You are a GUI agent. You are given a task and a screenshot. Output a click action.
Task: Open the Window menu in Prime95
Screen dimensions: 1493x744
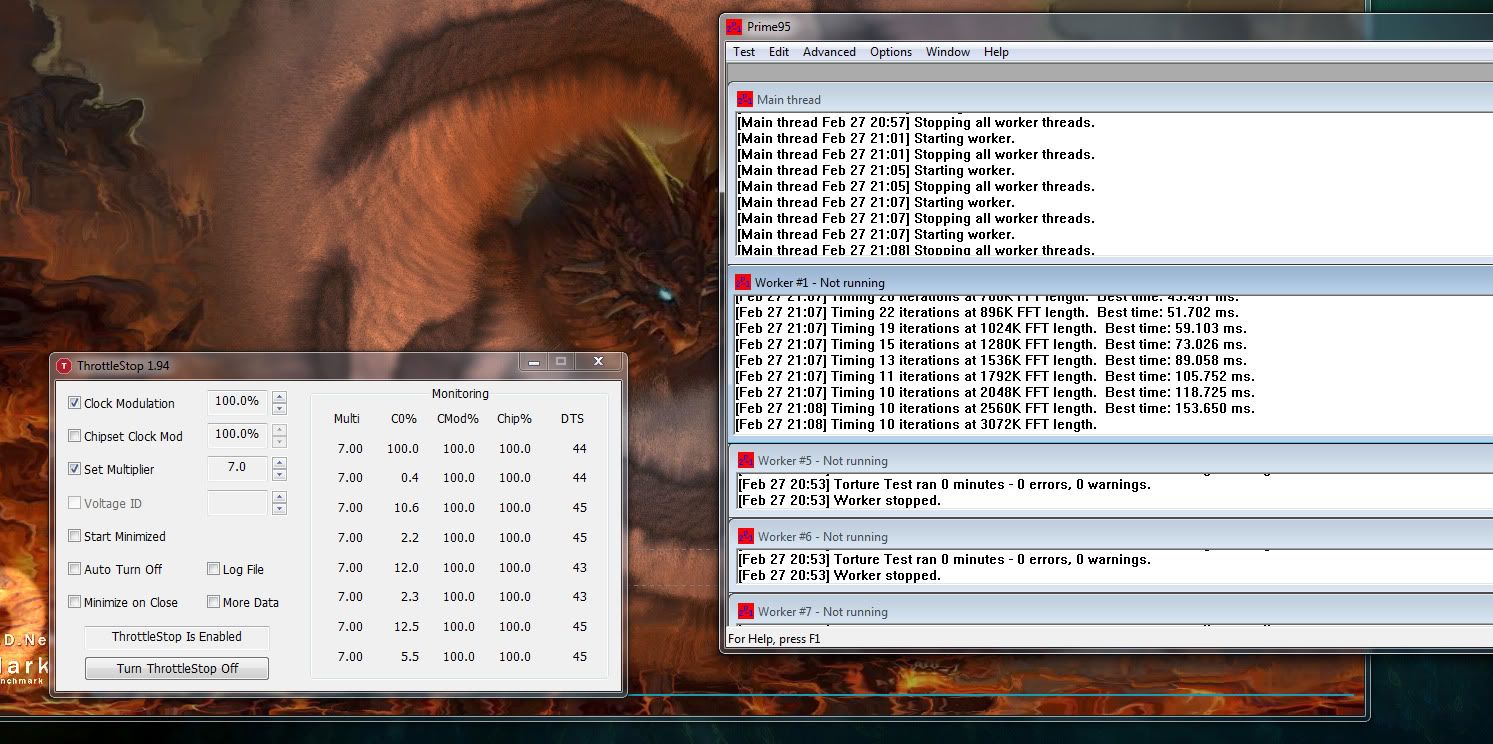(948, 52)
